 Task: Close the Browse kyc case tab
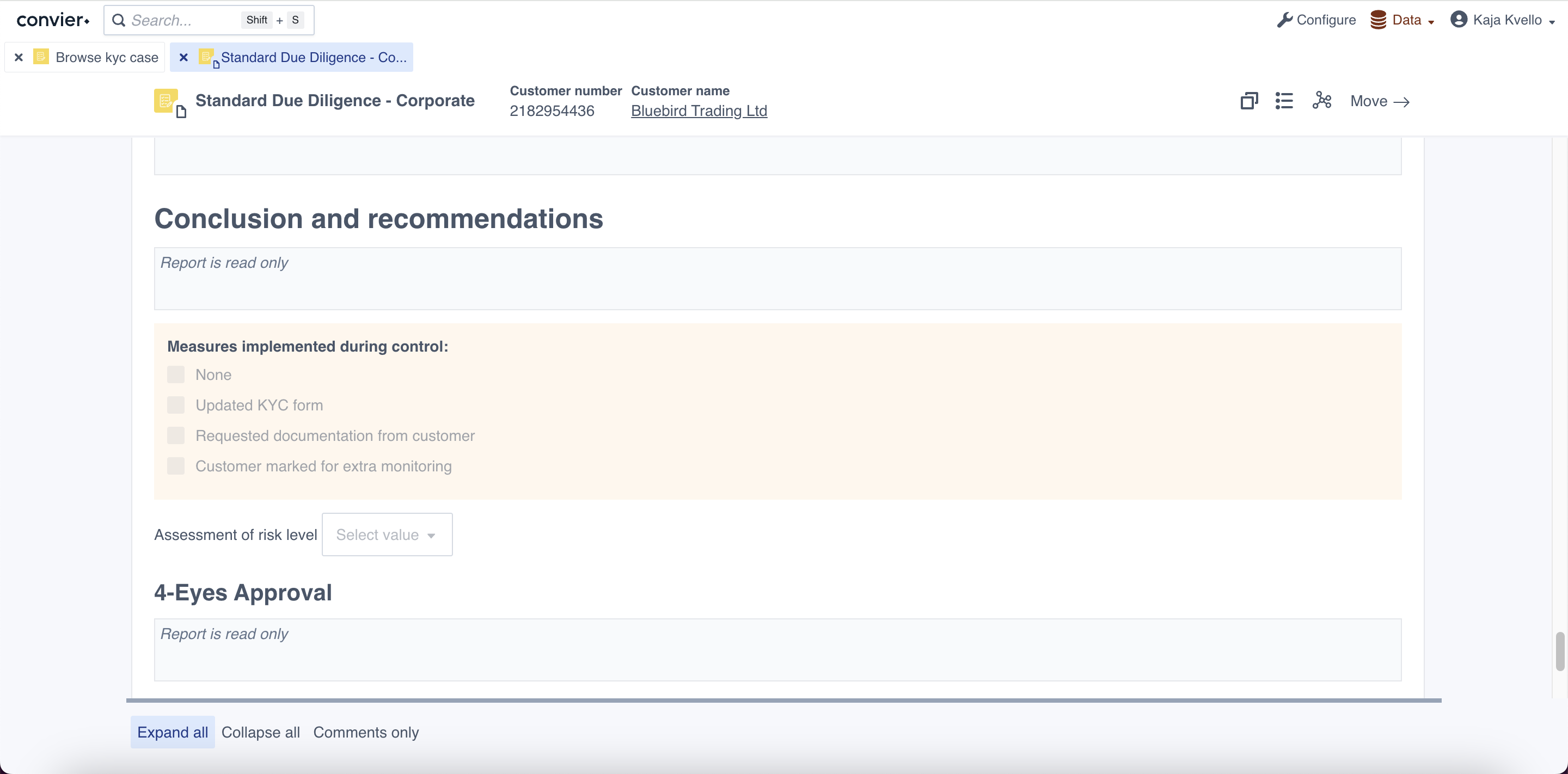pyautogui.click(x=19, y=57)
